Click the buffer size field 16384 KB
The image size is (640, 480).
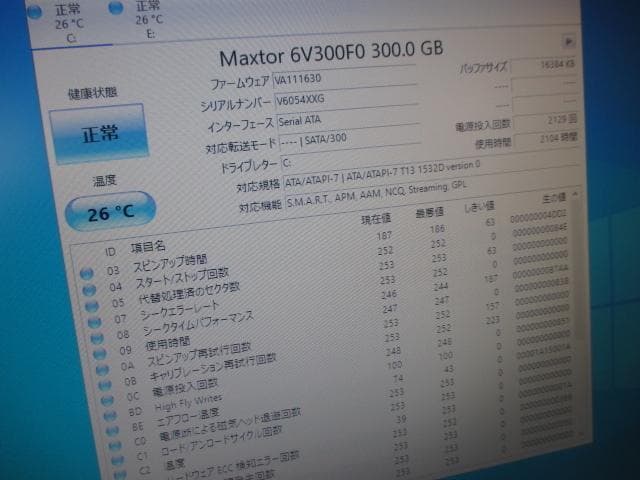point(543,65)
